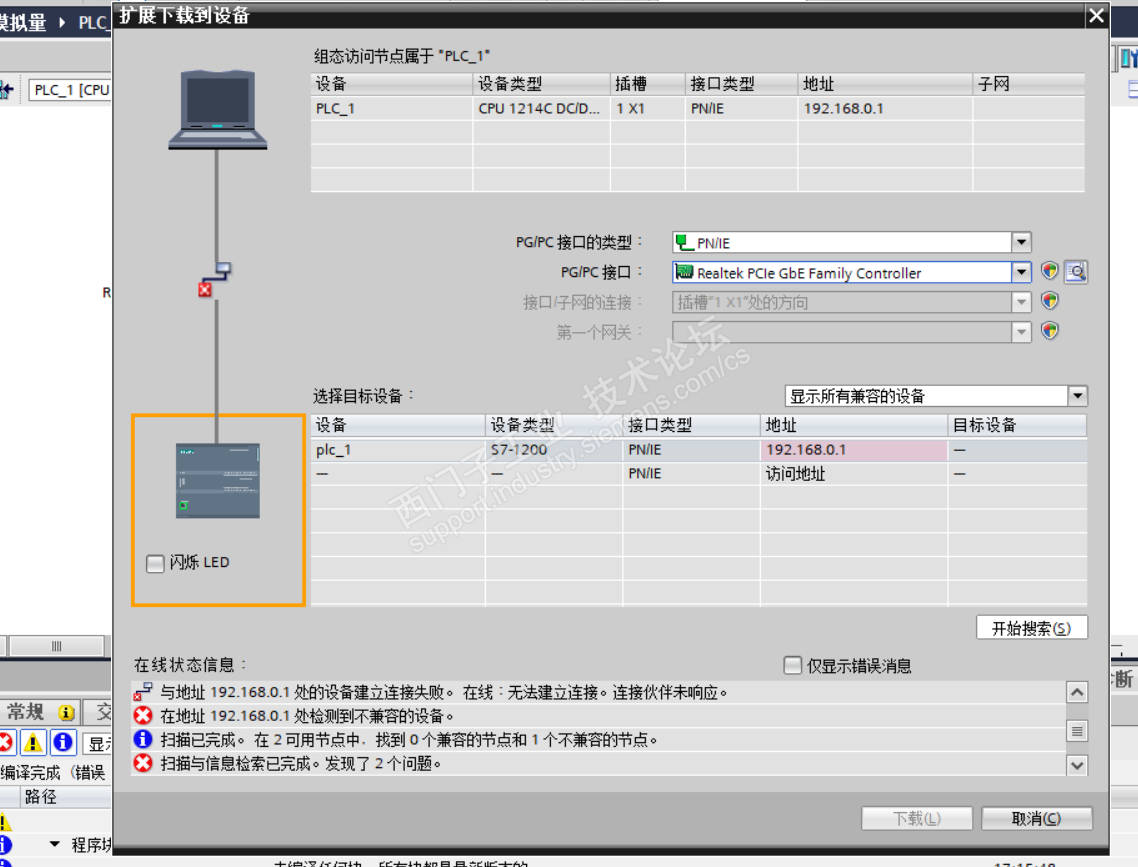
Task: Click the 开始搜索(S) button
Action: (x=1031, y=628)
